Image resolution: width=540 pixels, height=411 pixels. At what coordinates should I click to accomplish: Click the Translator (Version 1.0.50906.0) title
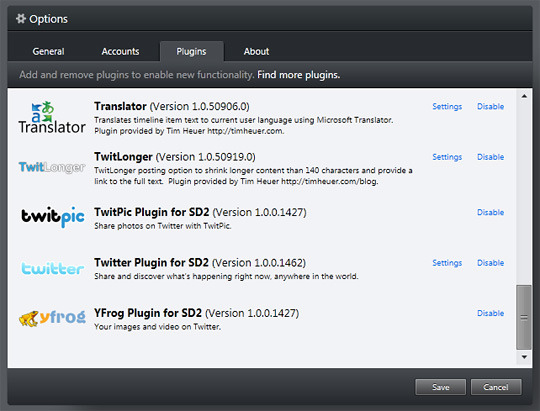(x=172, y=106)
